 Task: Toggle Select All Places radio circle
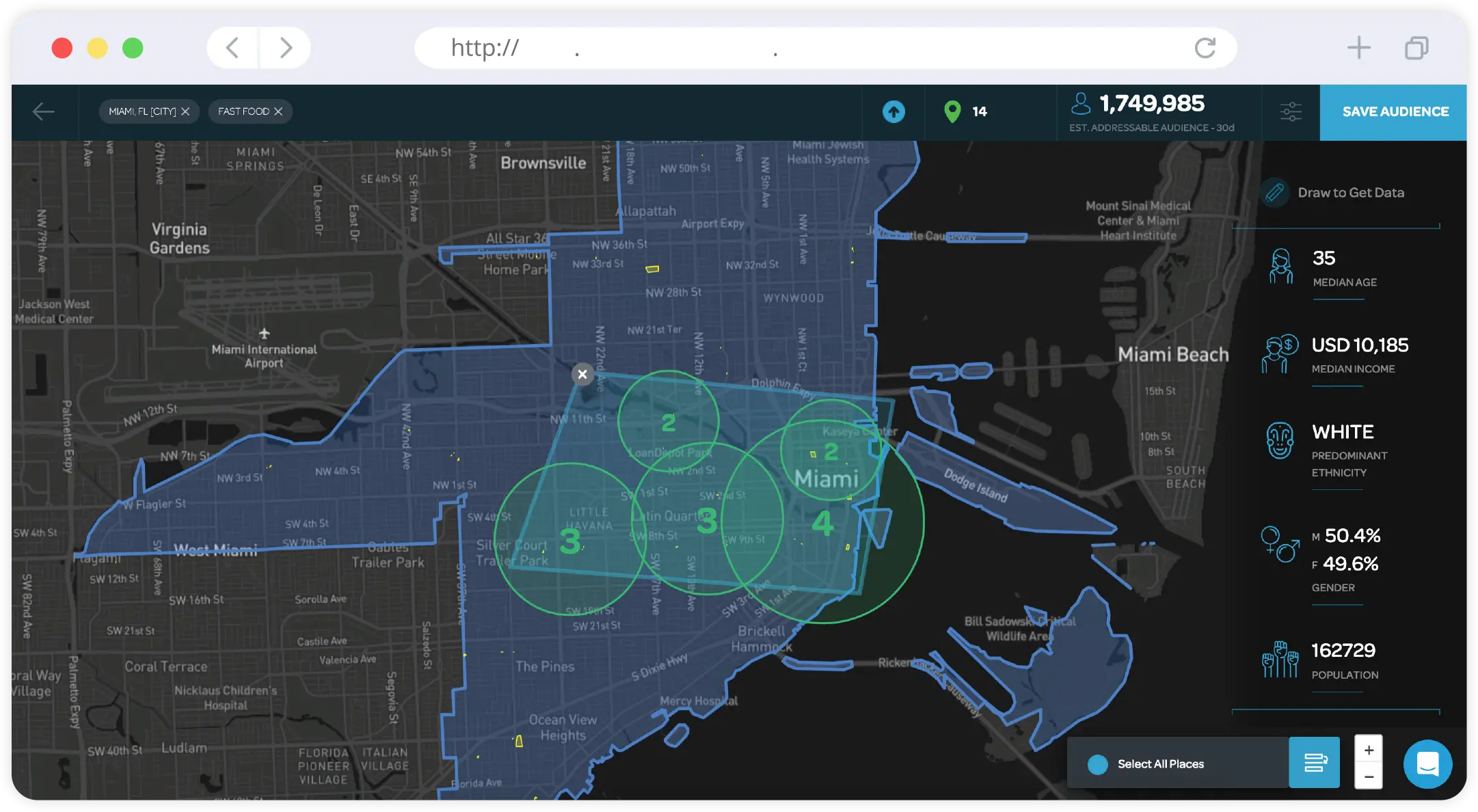1097,764
